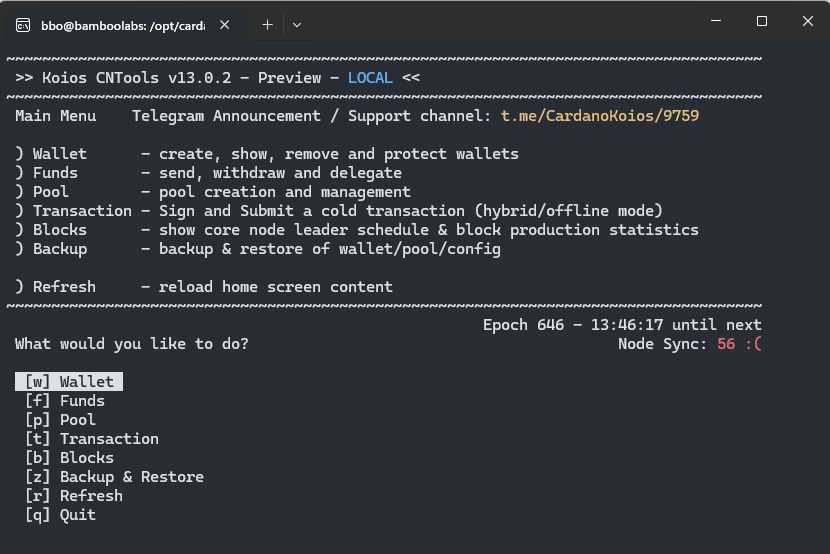
Task: Click the 'Main Menu' heading text
Action: (56, 116)
